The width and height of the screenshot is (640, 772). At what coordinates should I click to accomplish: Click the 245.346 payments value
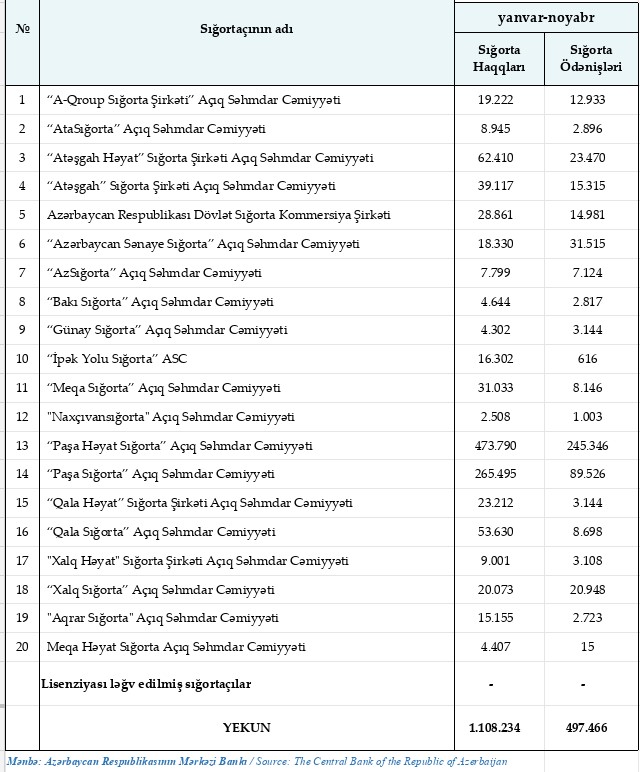(x=591, y=445)
